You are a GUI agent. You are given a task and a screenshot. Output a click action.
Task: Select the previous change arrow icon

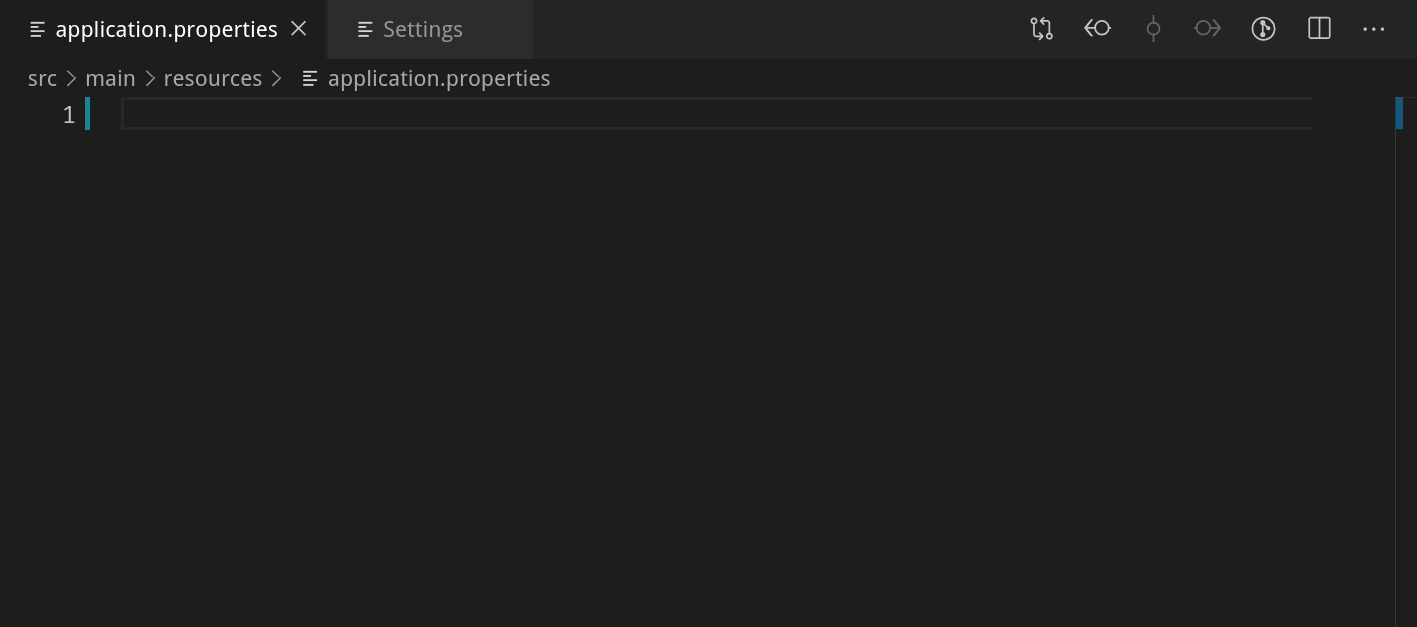coord(1097,28)
